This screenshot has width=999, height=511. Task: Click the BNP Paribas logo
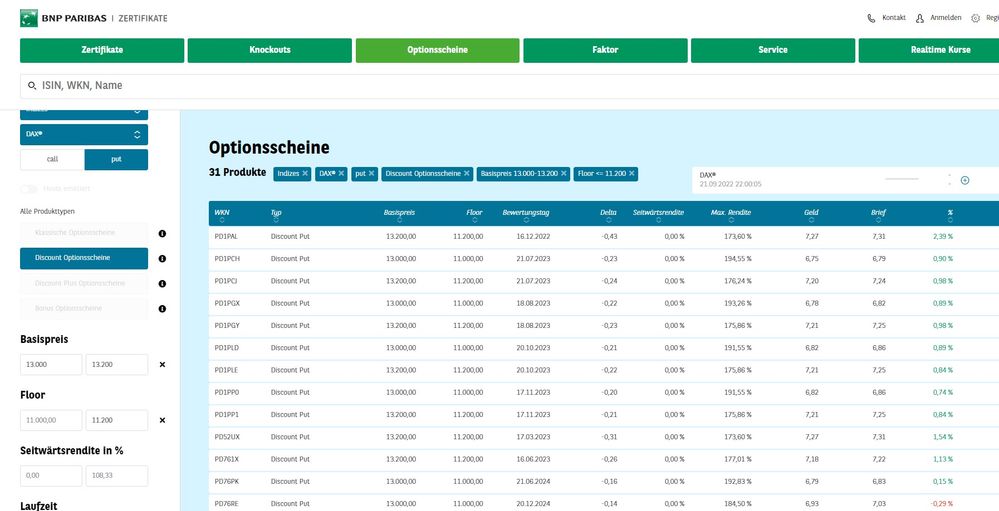pos(29,18)
